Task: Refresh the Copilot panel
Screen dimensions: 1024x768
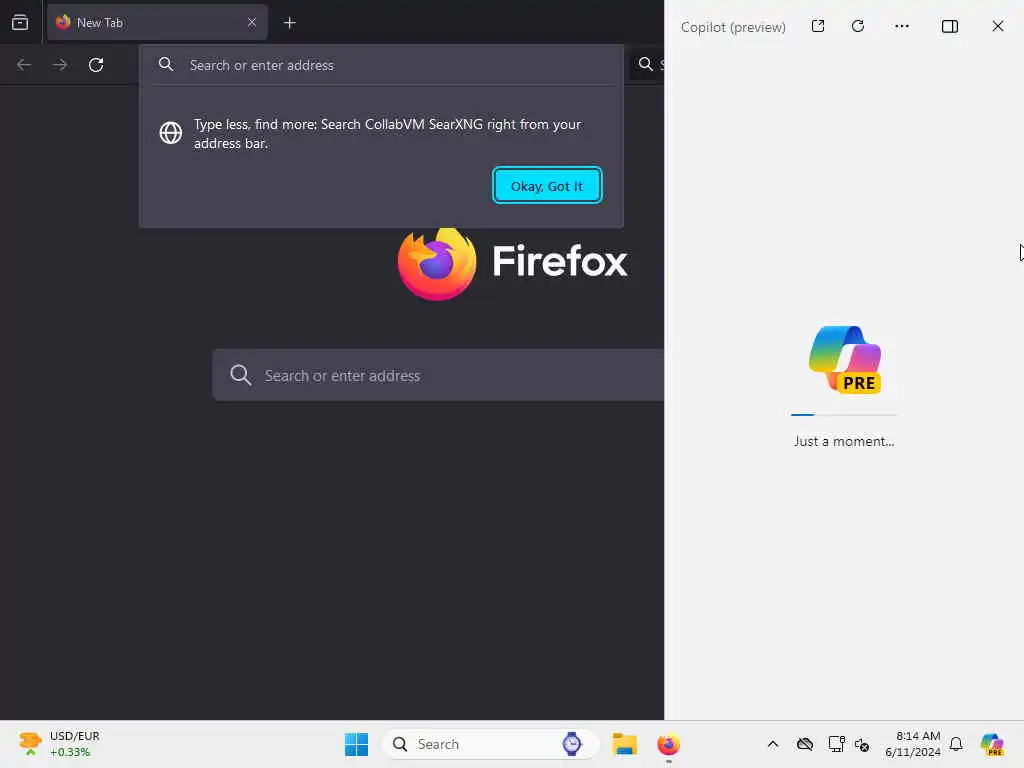Action: (x=858, y=26)
